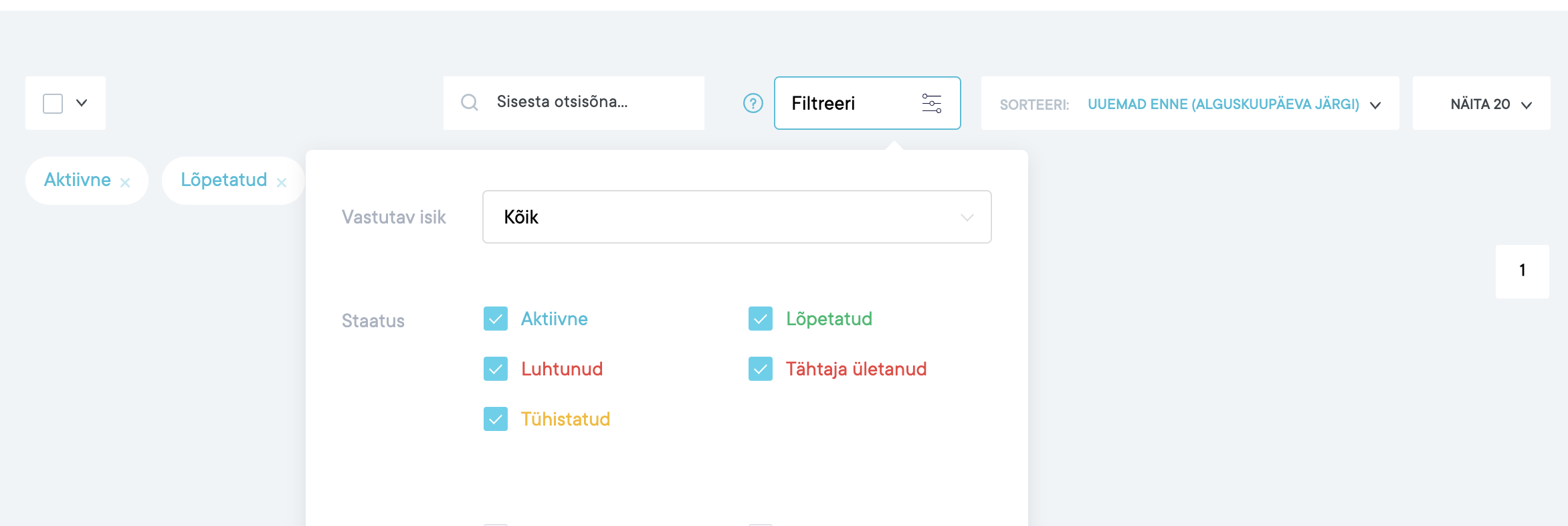This screenshot has height=526, width=1568.
Task: Go to page 1
Action: (x=1522, y=271)
